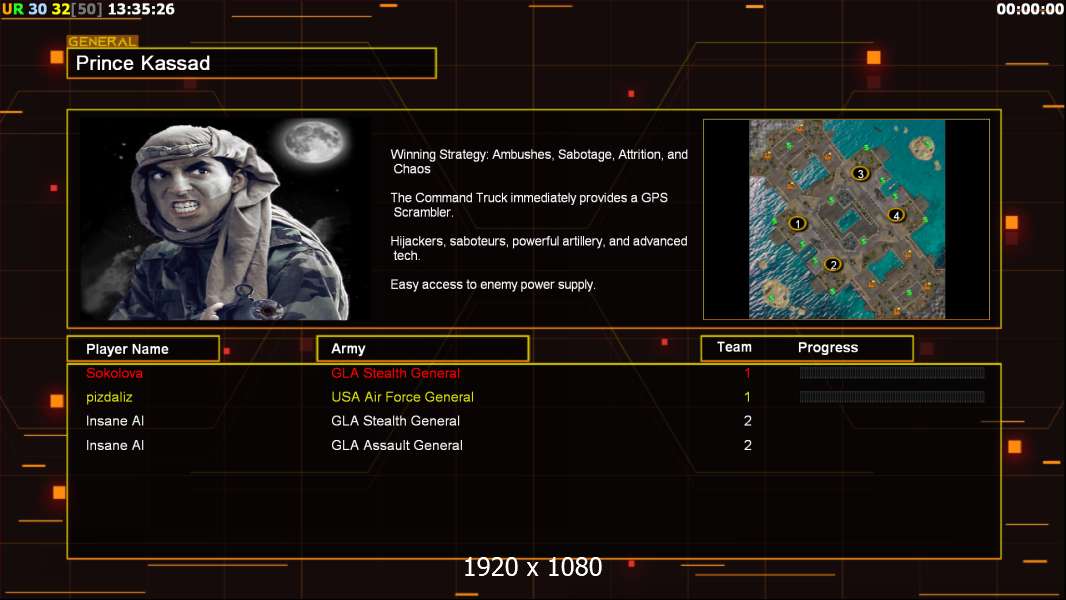This screenshot has width=1066, height=600.
Task: Click start position marker 3 on minimap
Action: (x=861, y=173)
